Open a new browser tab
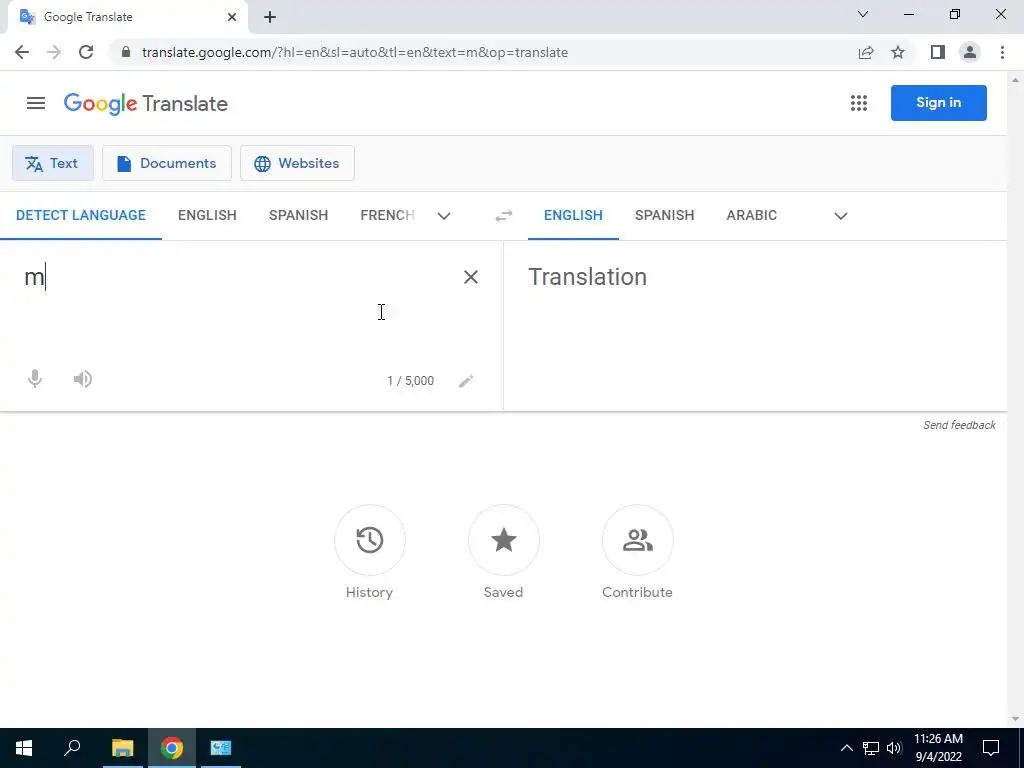The width and height of the screenshot is (1024, 768). tap(270, 17)
